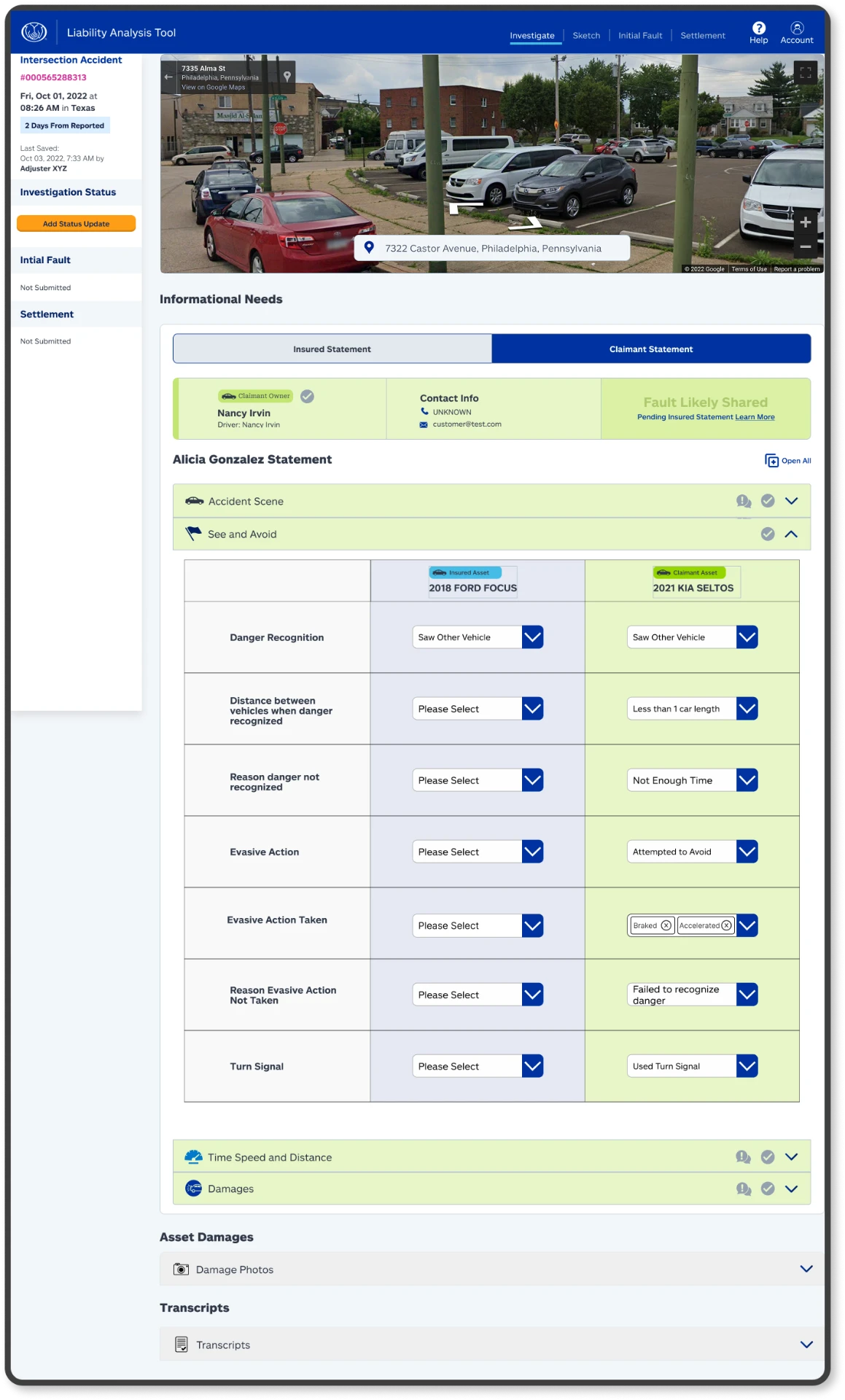Expand the Accident Scene section
This screenshot has height=1400, width=845.
792,501
